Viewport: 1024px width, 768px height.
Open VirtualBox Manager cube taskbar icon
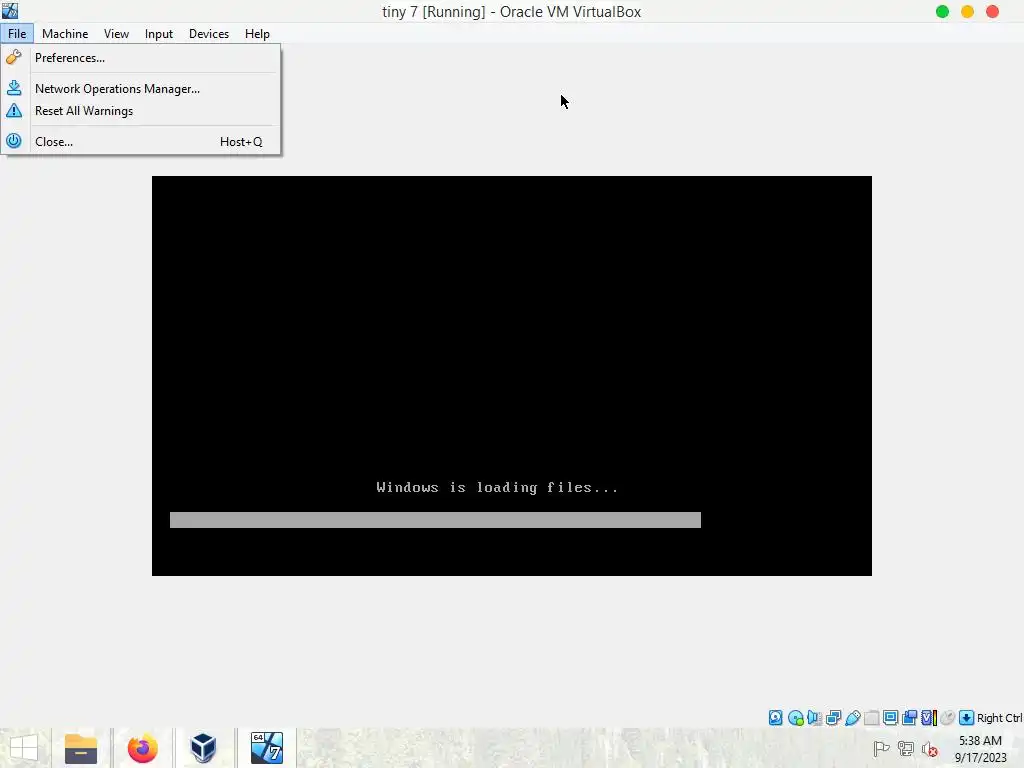point(203,748)
